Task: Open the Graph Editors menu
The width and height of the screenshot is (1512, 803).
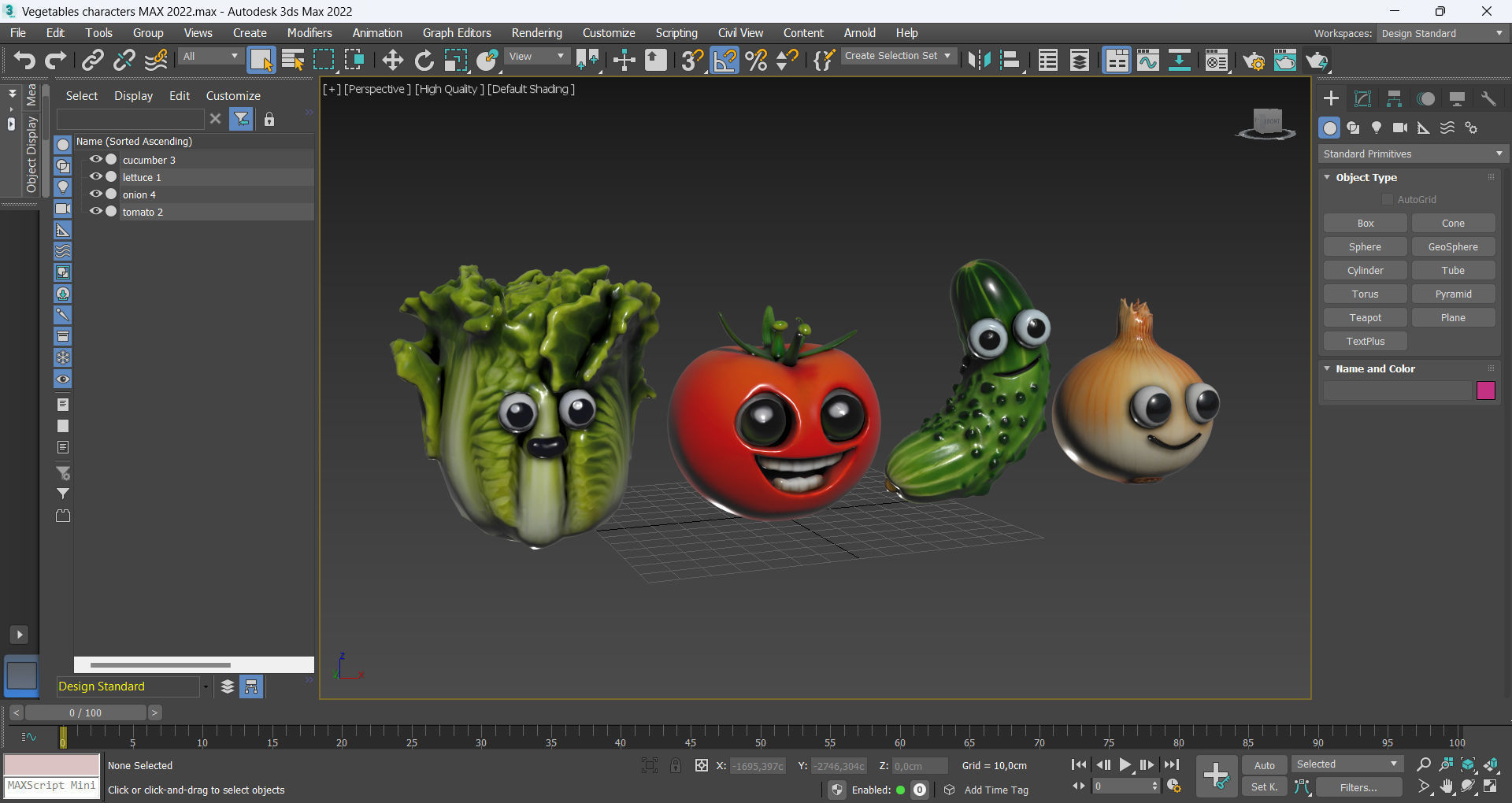Action: pyautogui.click(x=457, y=33)
